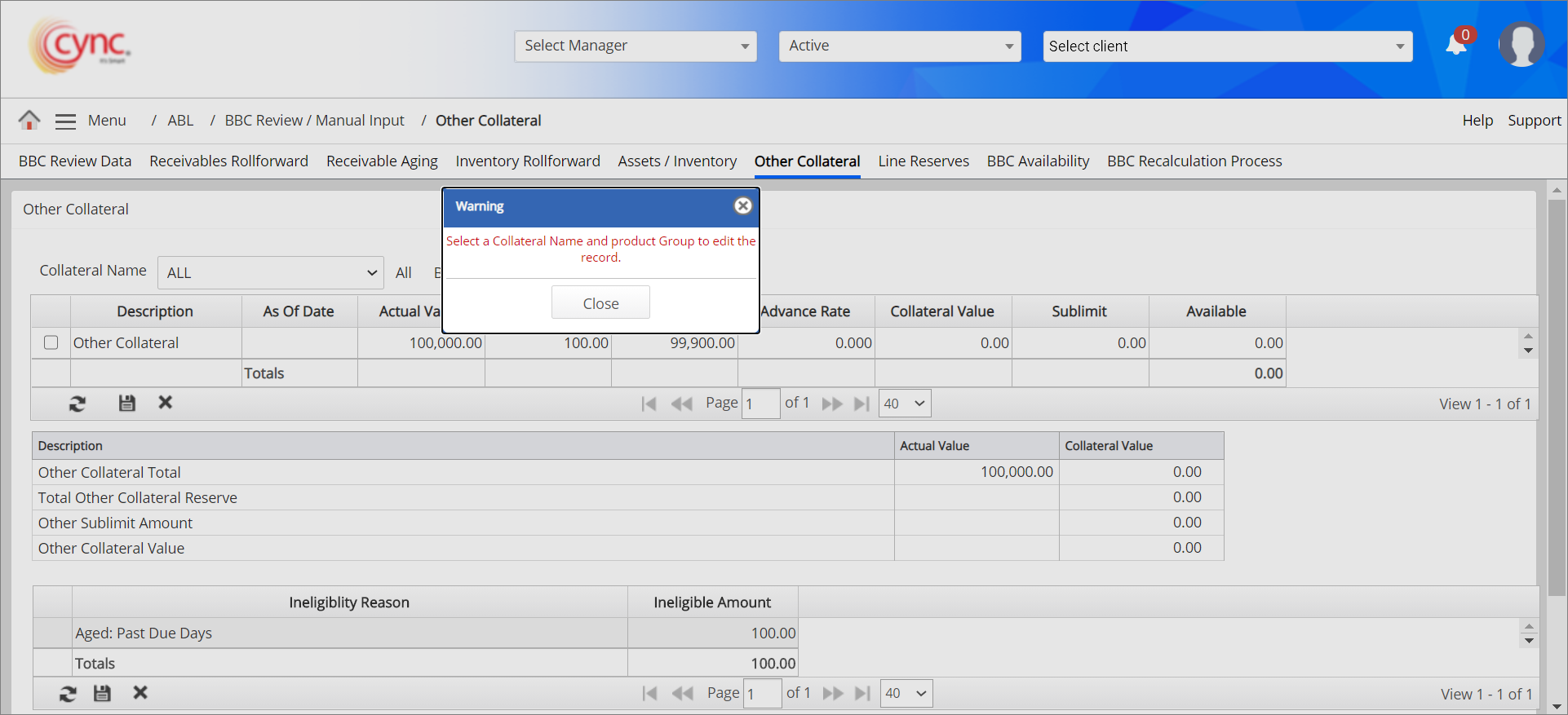Close the Warning dialog with X icon
Image resolution: width=1568 pixels, height=715 pixels.
[x=742, y=206]
